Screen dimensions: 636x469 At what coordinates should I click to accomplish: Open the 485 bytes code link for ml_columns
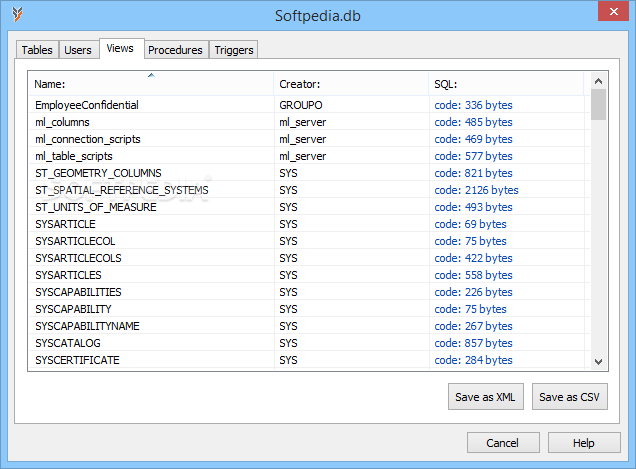[x=473, y=122]
